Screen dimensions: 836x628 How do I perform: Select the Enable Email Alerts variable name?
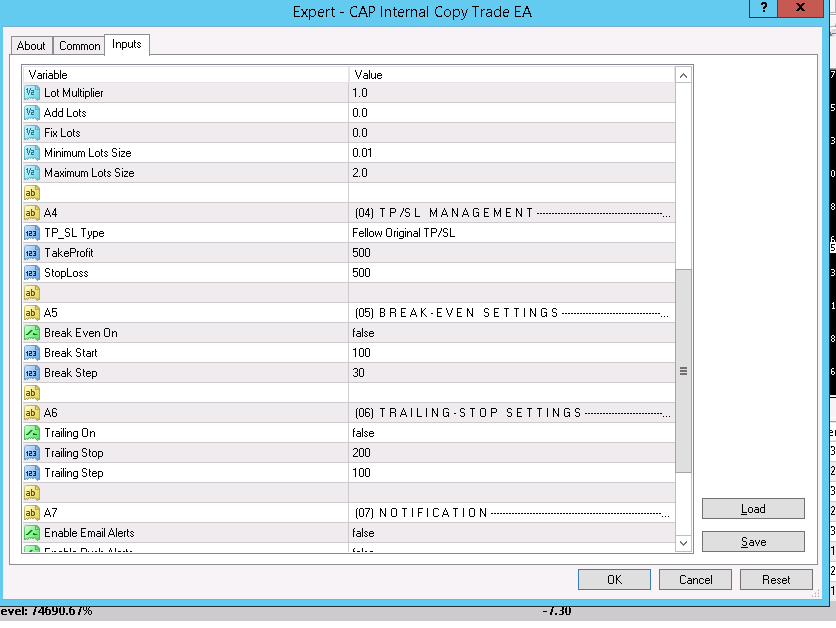[89, 533]
